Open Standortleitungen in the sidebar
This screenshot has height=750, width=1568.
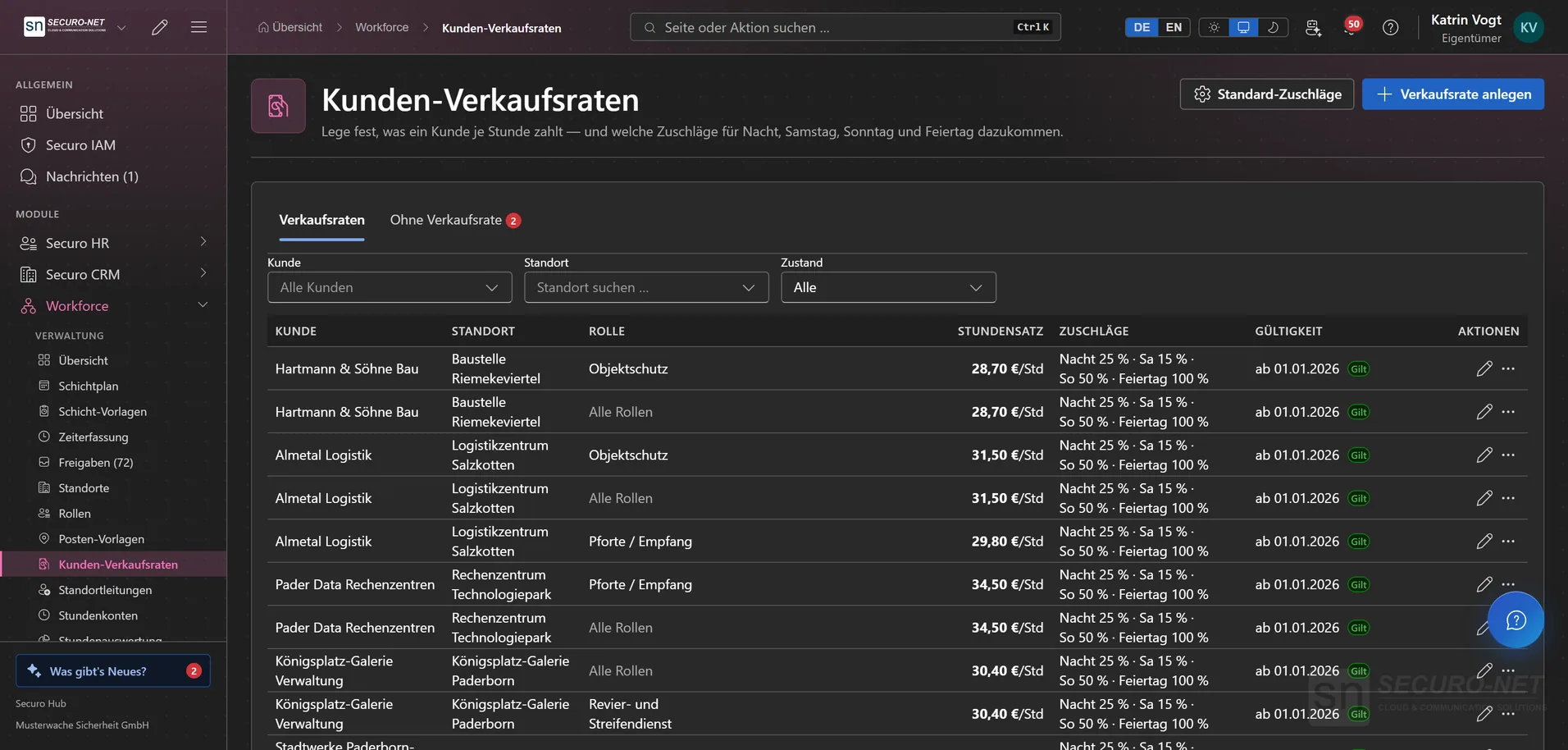[105, 590]
